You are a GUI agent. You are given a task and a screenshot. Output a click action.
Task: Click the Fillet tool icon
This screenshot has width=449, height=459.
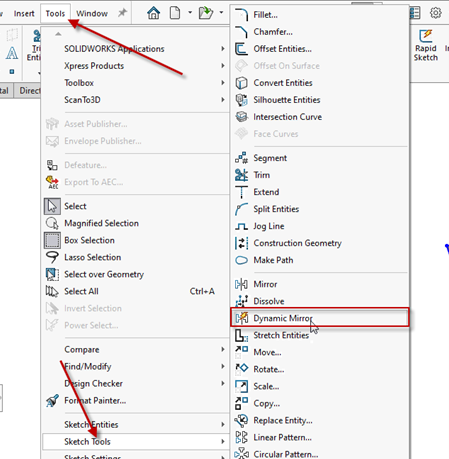[241, 15]
